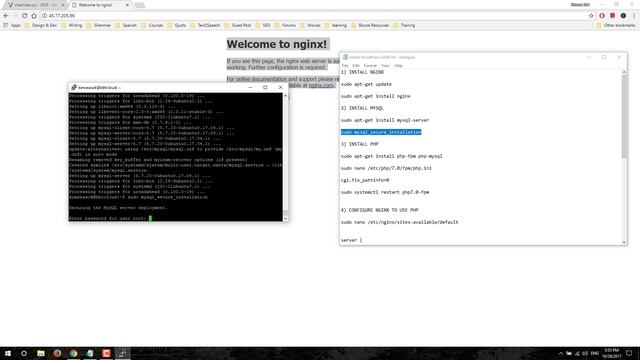Open Spanish bookmark folder

click(x=126, y=25)
